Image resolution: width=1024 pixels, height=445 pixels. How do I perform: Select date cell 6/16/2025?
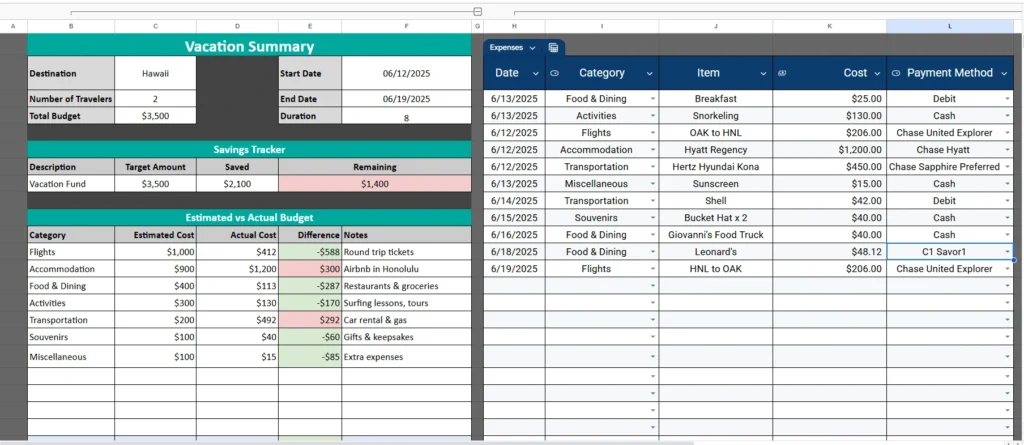tap(514, 235)
